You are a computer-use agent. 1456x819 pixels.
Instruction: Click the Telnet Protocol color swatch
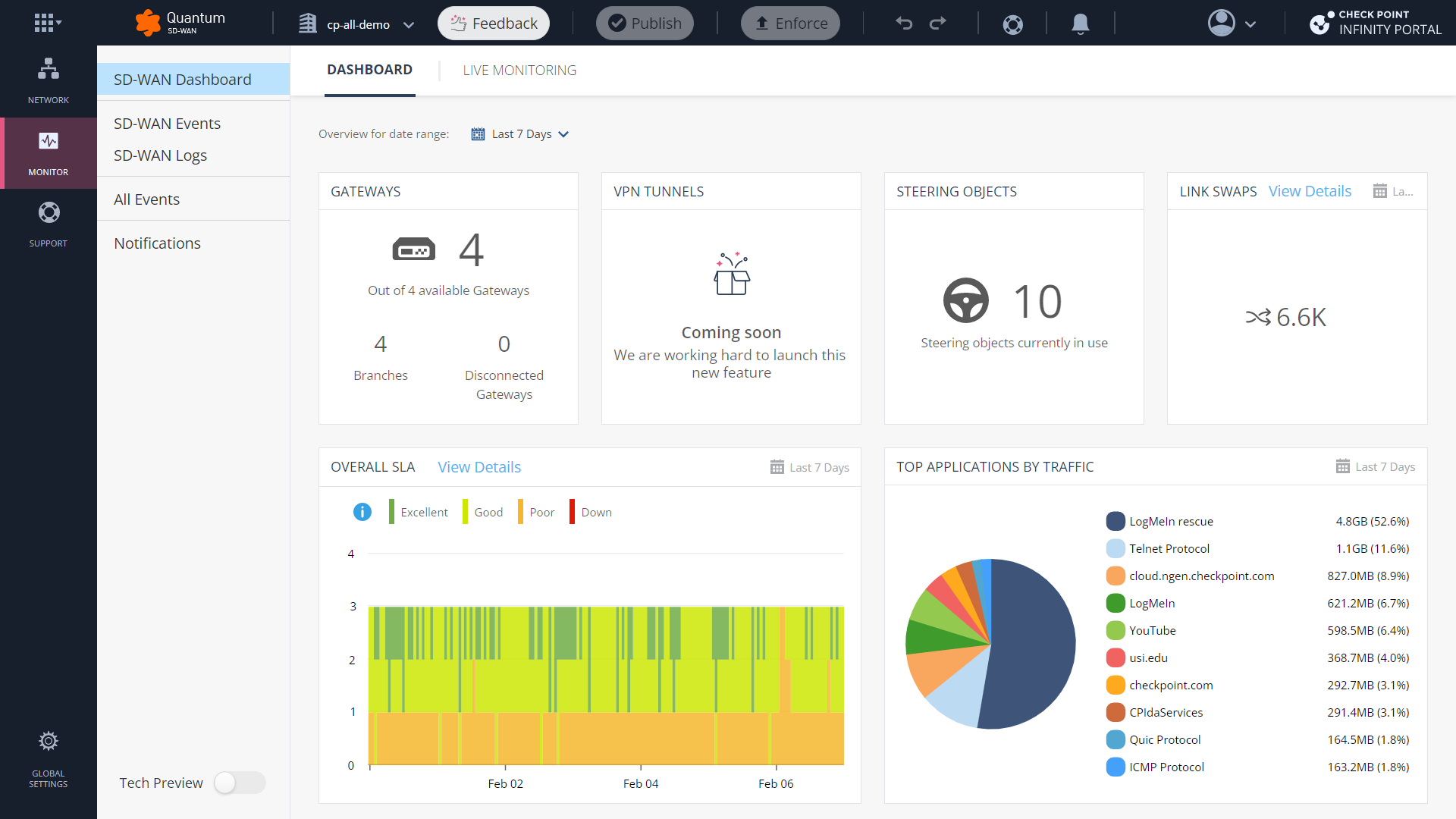pos(1116,548)
